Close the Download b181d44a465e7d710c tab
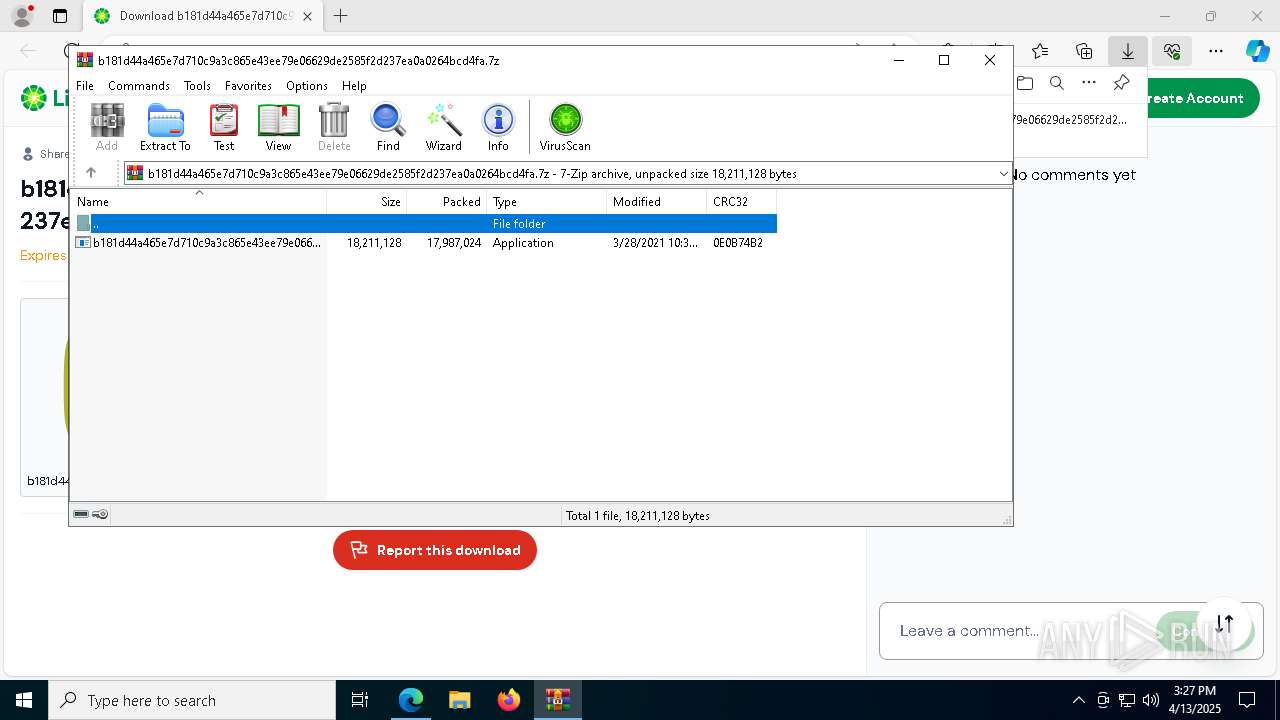Viewport: 1280px width, 720px height. pos(307,16)
